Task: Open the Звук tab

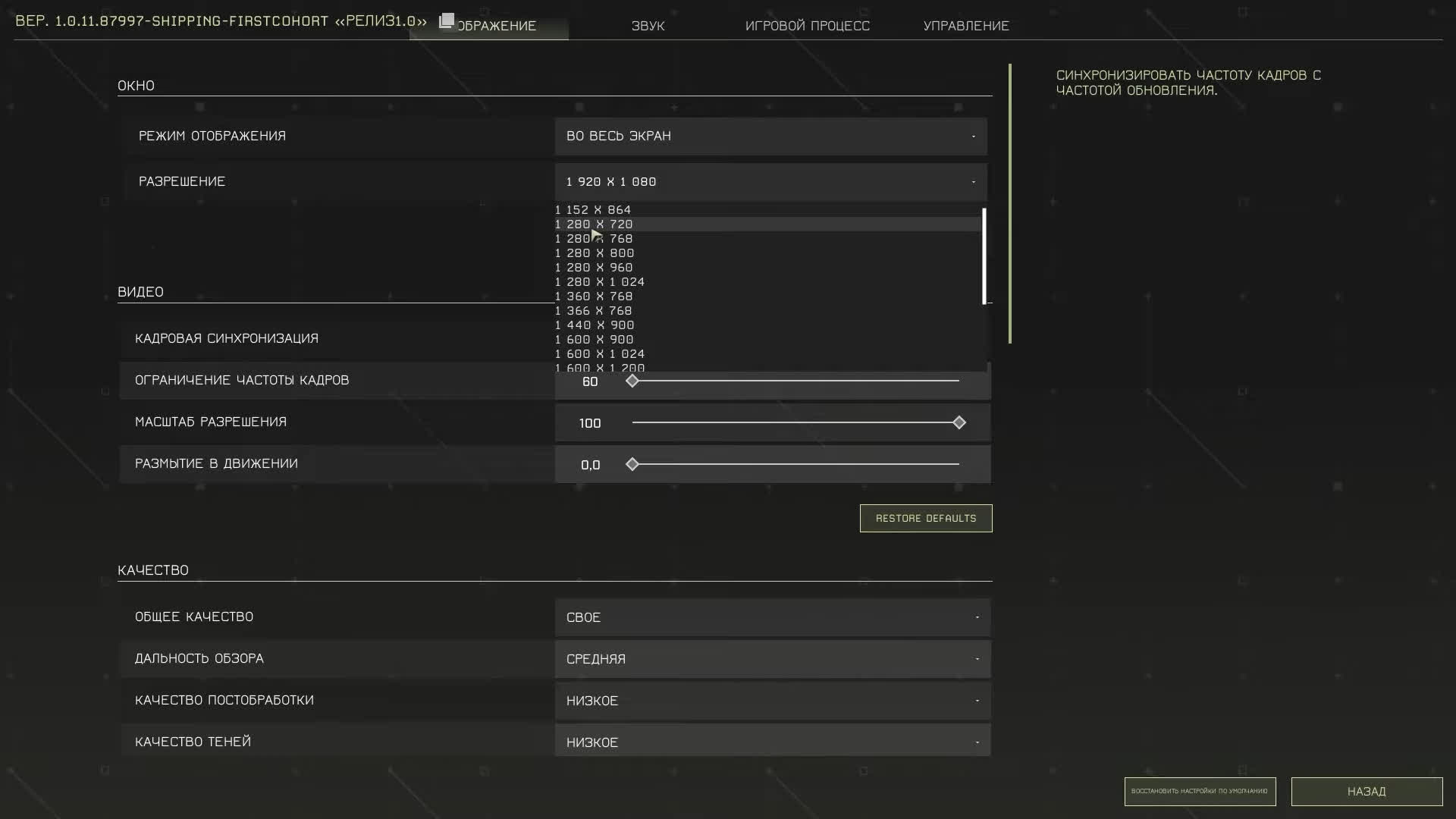Action: (648, 26)
